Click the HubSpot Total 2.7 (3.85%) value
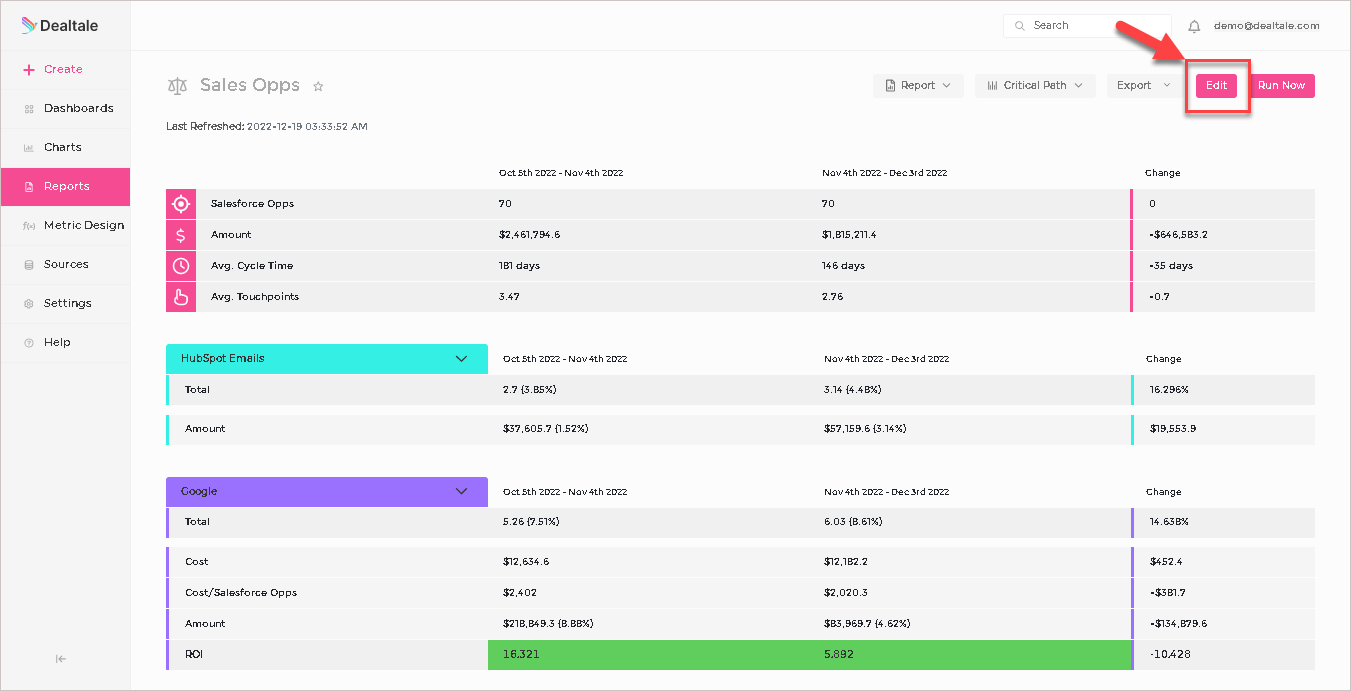 tap(531, 390)
